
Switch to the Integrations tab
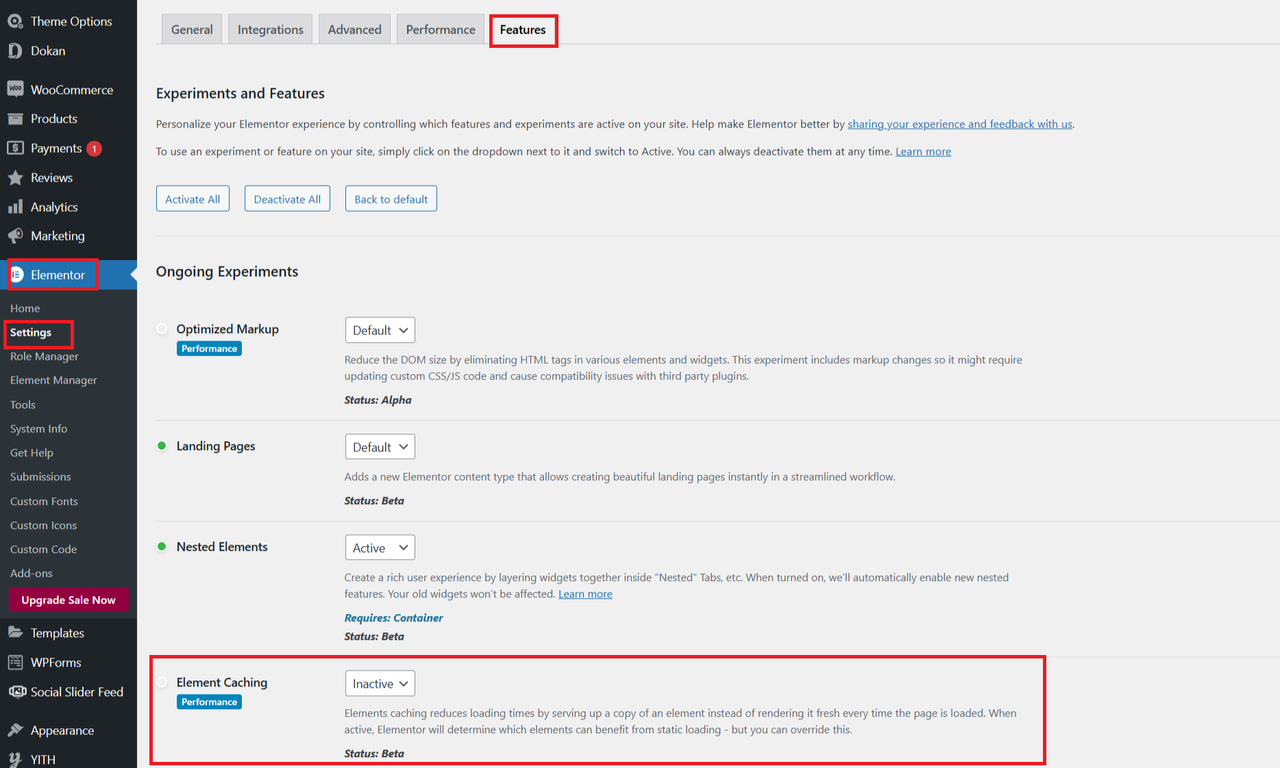point(271,29)
